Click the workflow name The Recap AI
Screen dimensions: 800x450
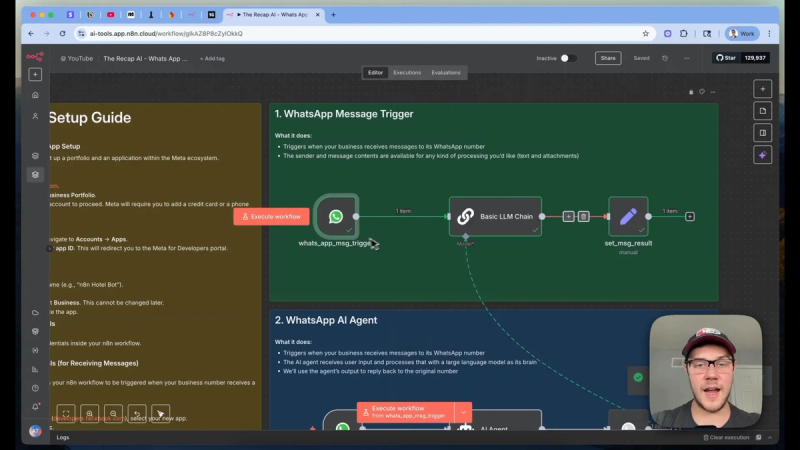[145, 59]
